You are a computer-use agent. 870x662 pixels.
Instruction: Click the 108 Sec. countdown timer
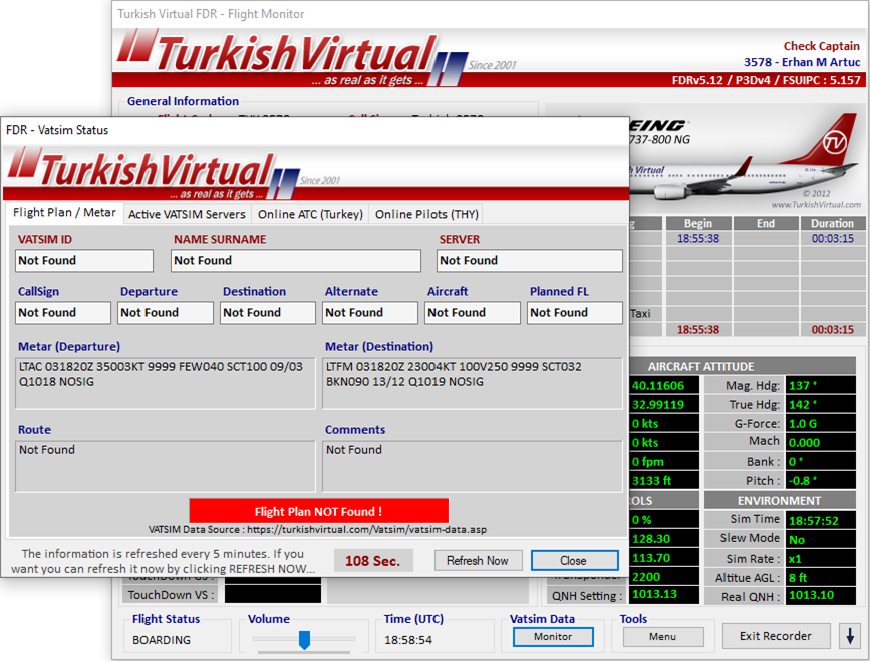pyautogui.click(x=373, y=561)
